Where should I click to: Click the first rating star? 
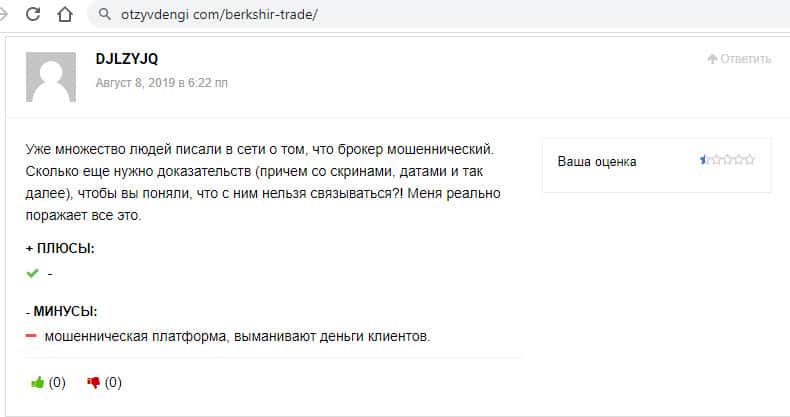(x=704, y=160)
